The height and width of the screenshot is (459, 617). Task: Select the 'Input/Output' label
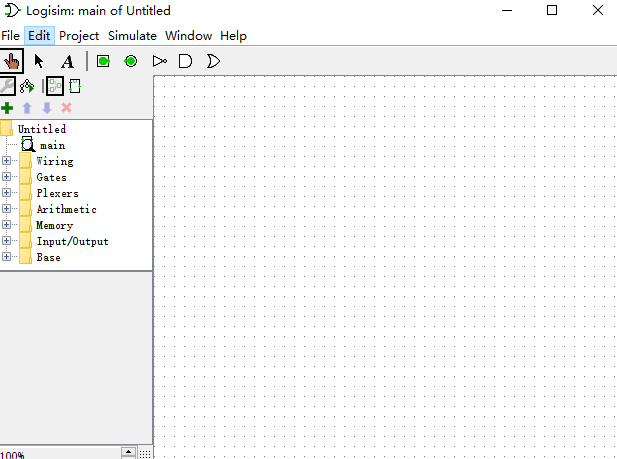tap(72, 241)
